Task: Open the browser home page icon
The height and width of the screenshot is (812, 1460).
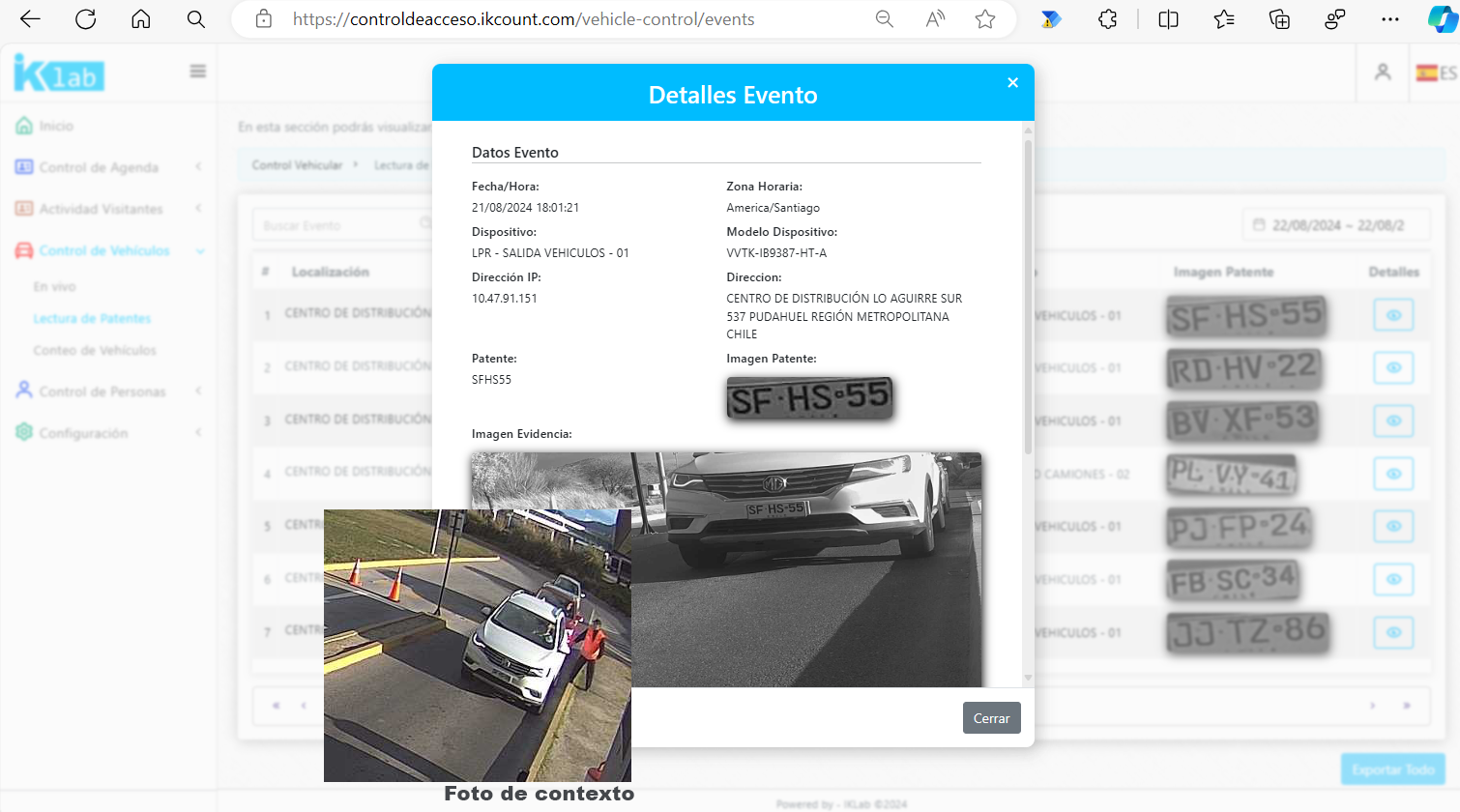Action: pyautogui.click(x=141, y=19)
